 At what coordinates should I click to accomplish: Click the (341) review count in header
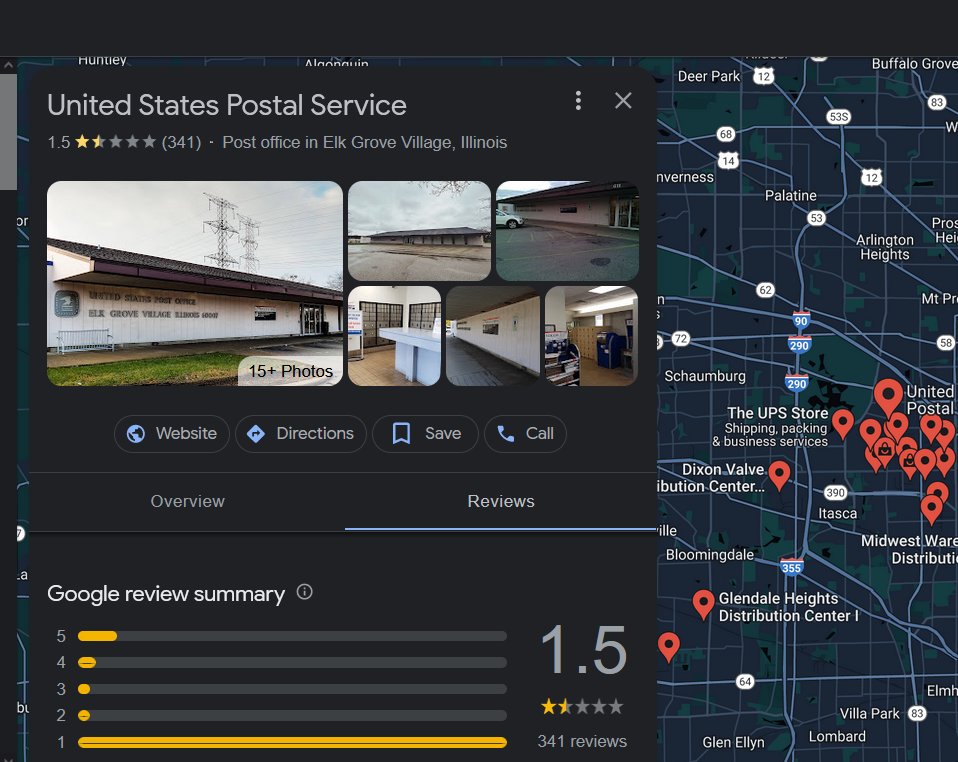pos(181,142)
